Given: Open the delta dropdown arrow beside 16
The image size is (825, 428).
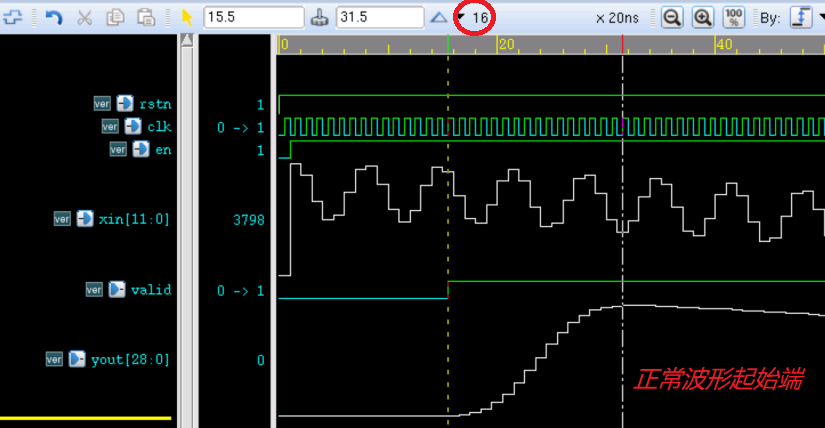Looking at the screenshot, I should click(x=460, y=18).
